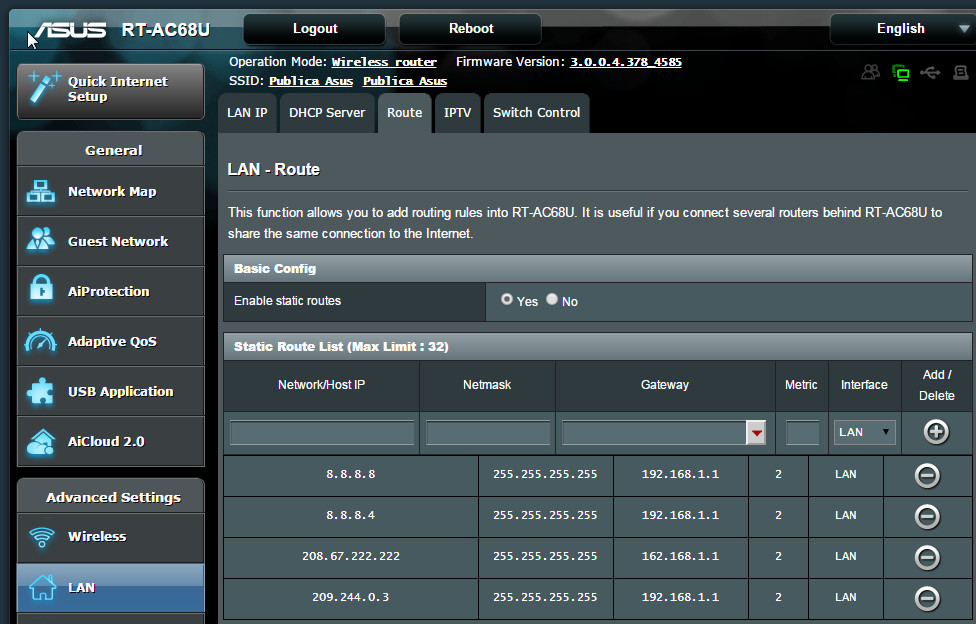This screenshot has height=624, width=976.
Task: Switch to the DHCP Server tab
Action: pyautogui.click(x=327, y=113)
